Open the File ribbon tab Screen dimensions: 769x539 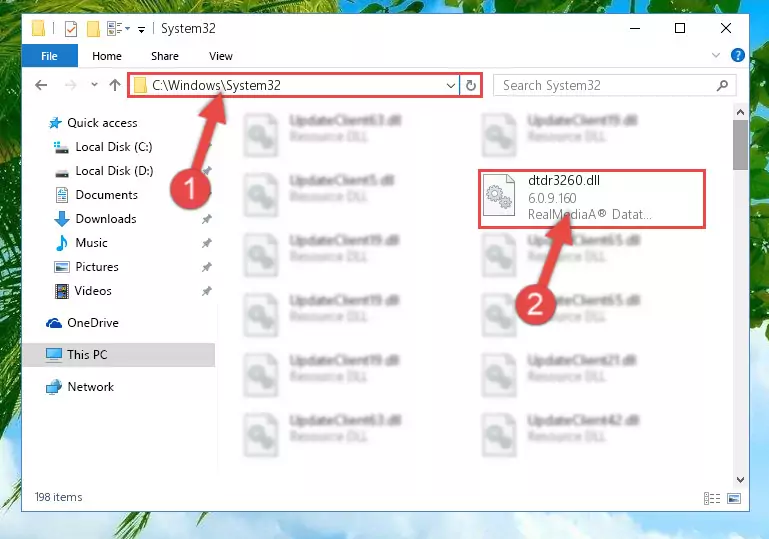tap(50, 56)
